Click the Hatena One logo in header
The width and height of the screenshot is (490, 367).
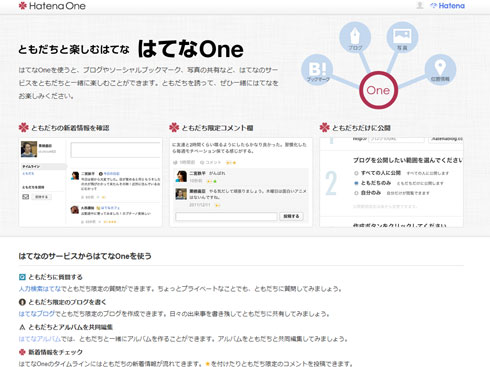pos(52,6)
